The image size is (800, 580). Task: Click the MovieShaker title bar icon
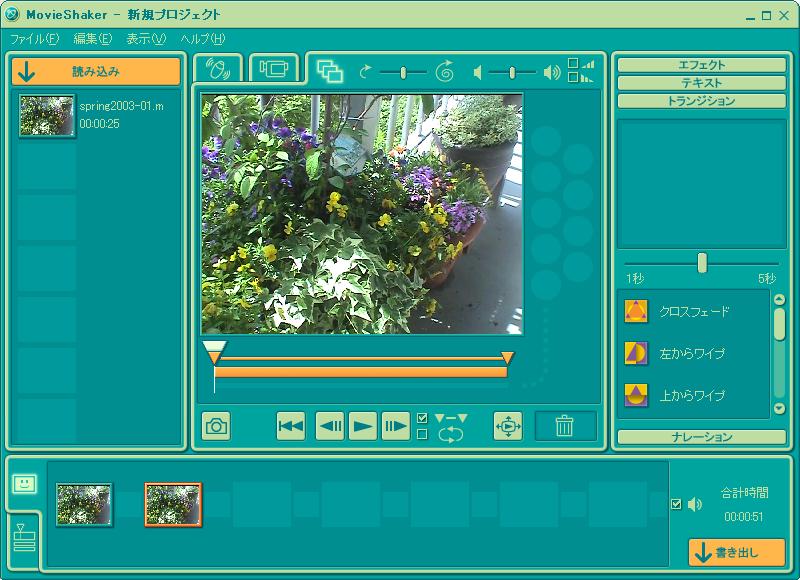11,14
